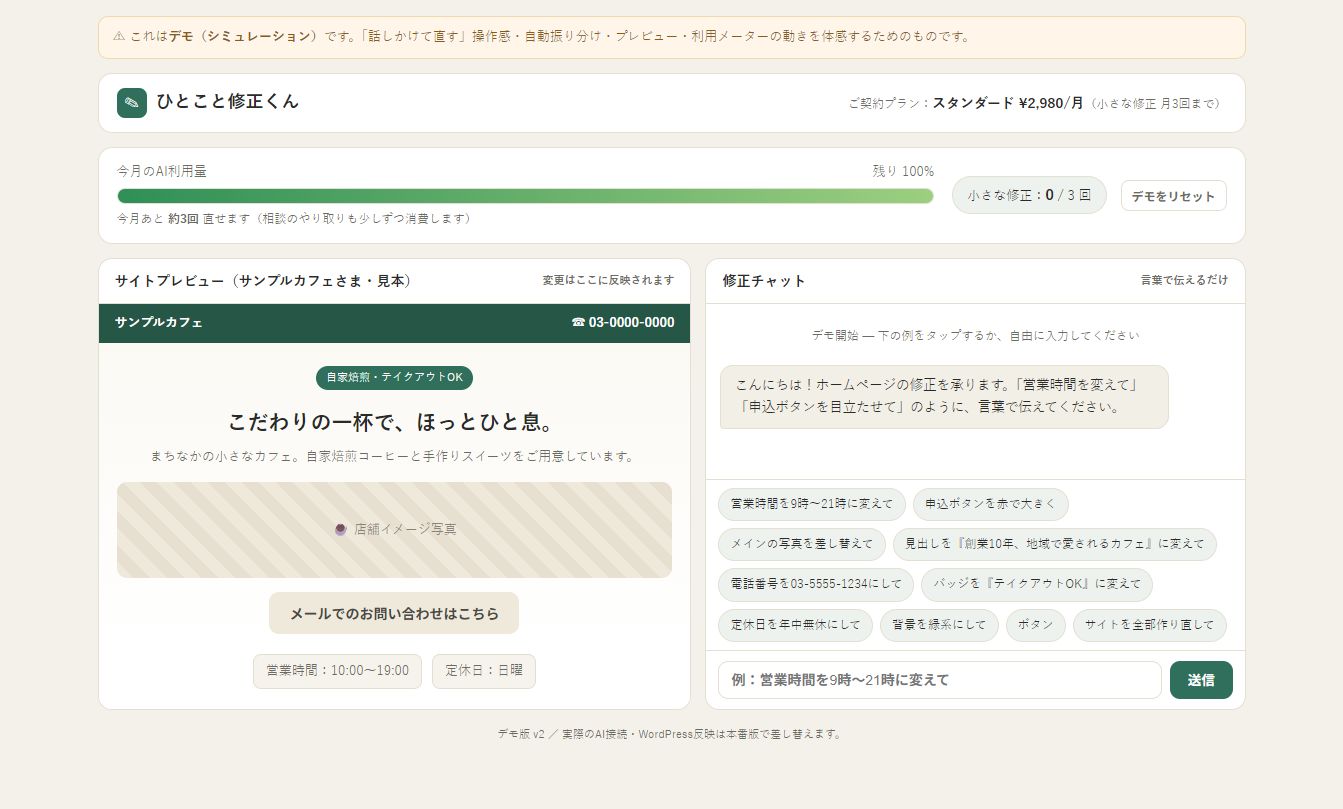Viewport: 1343px width, 809px height.
Task: Click the coffee icon in 店舗イメージ写真 placeholder
Action: click(340, 529)
